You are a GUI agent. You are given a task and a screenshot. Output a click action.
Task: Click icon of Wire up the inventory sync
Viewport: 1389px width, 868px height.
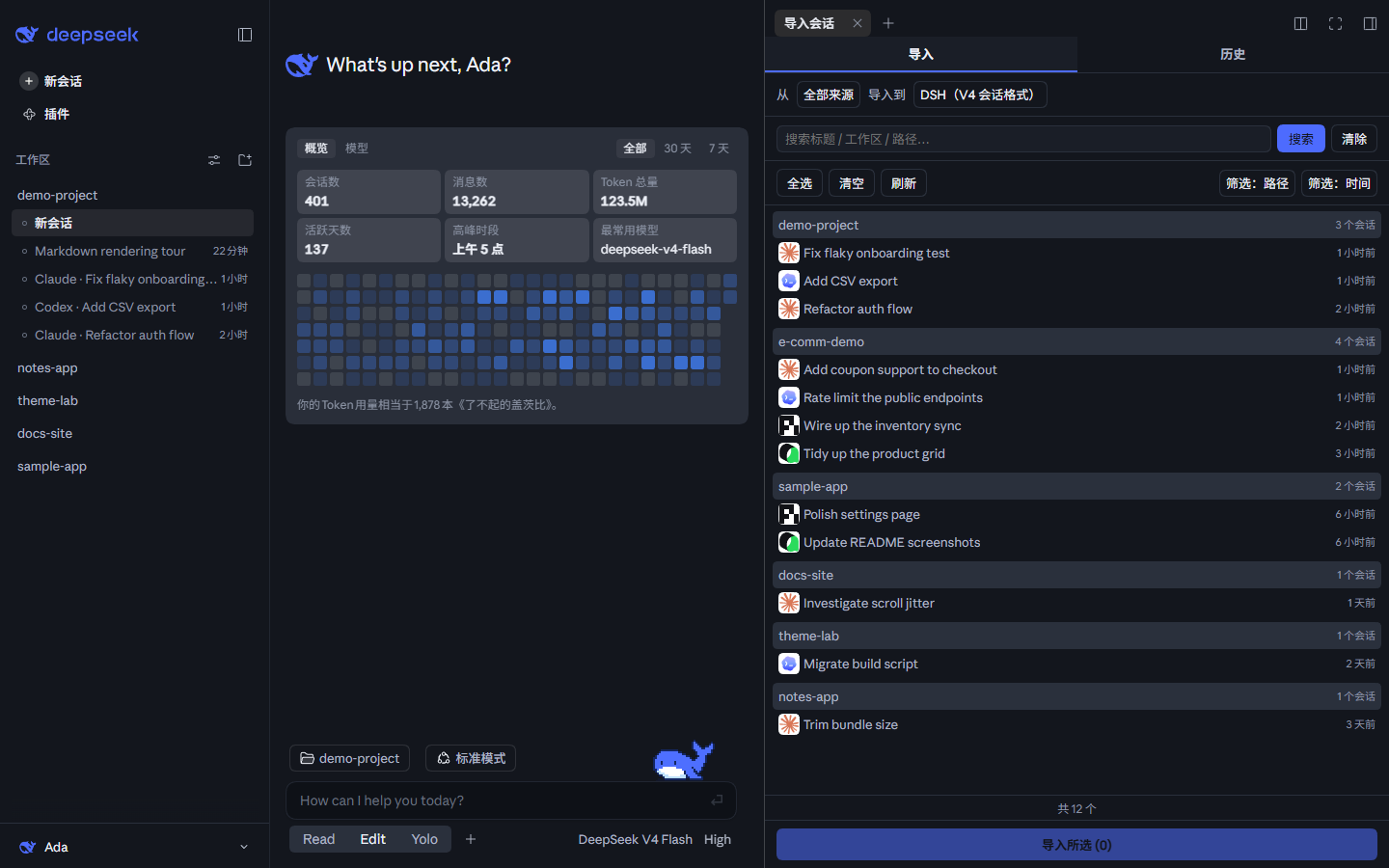click(x=789, y=425)
